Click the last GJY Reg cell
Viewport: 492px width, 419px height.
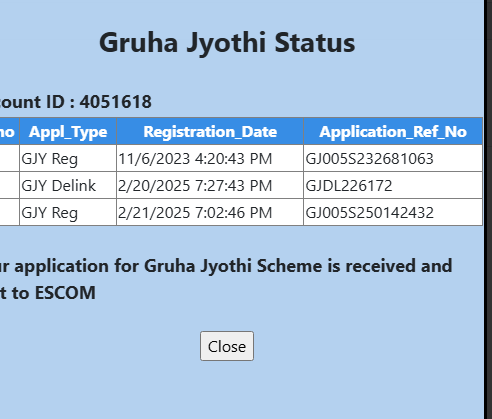pyautogui.click(x=68, y=212)
